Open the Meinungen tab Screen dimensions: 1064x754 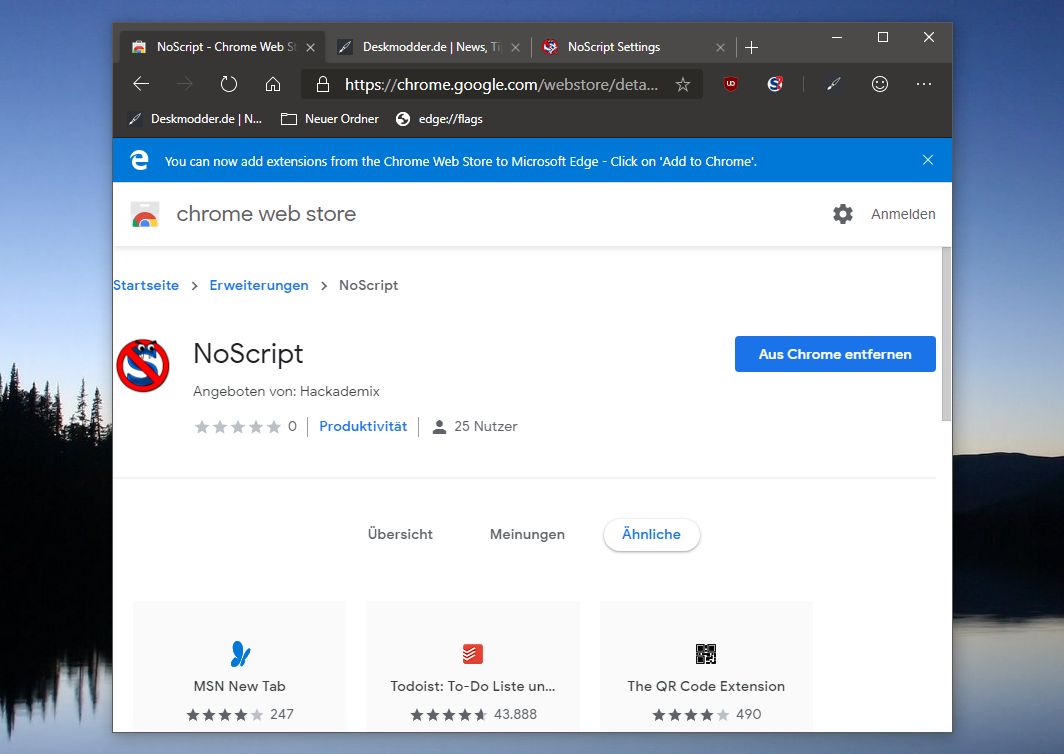(527, 534)
